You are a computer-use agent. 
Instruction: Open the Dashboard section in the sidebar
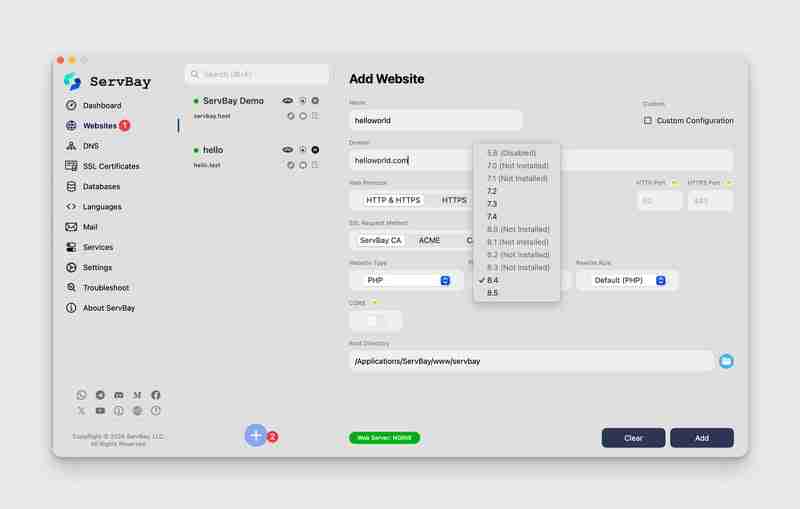[101, 106]
